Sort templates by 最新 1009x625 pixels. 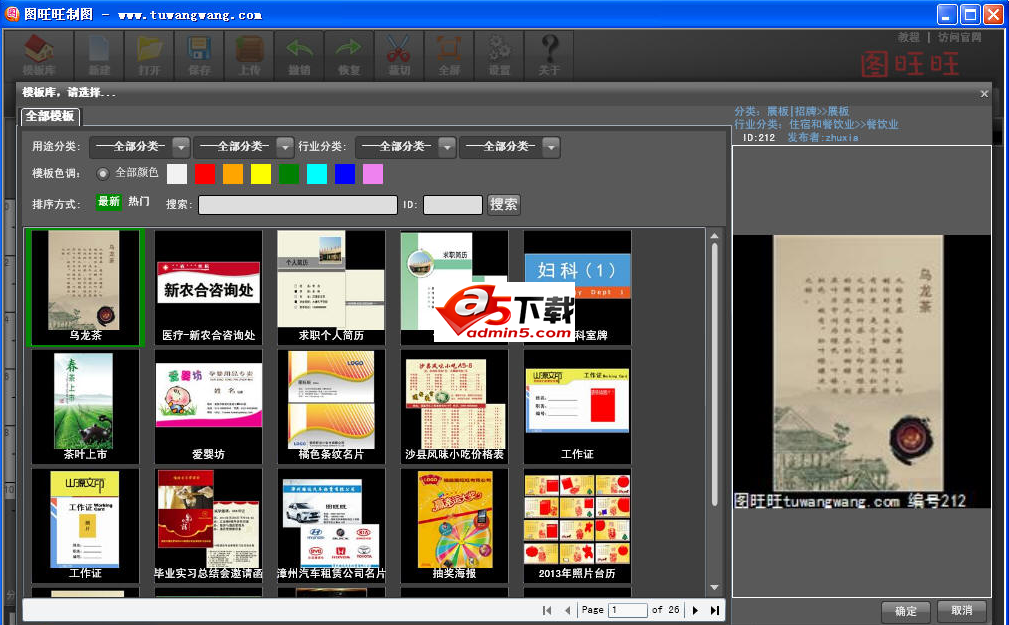pos(108,202)
